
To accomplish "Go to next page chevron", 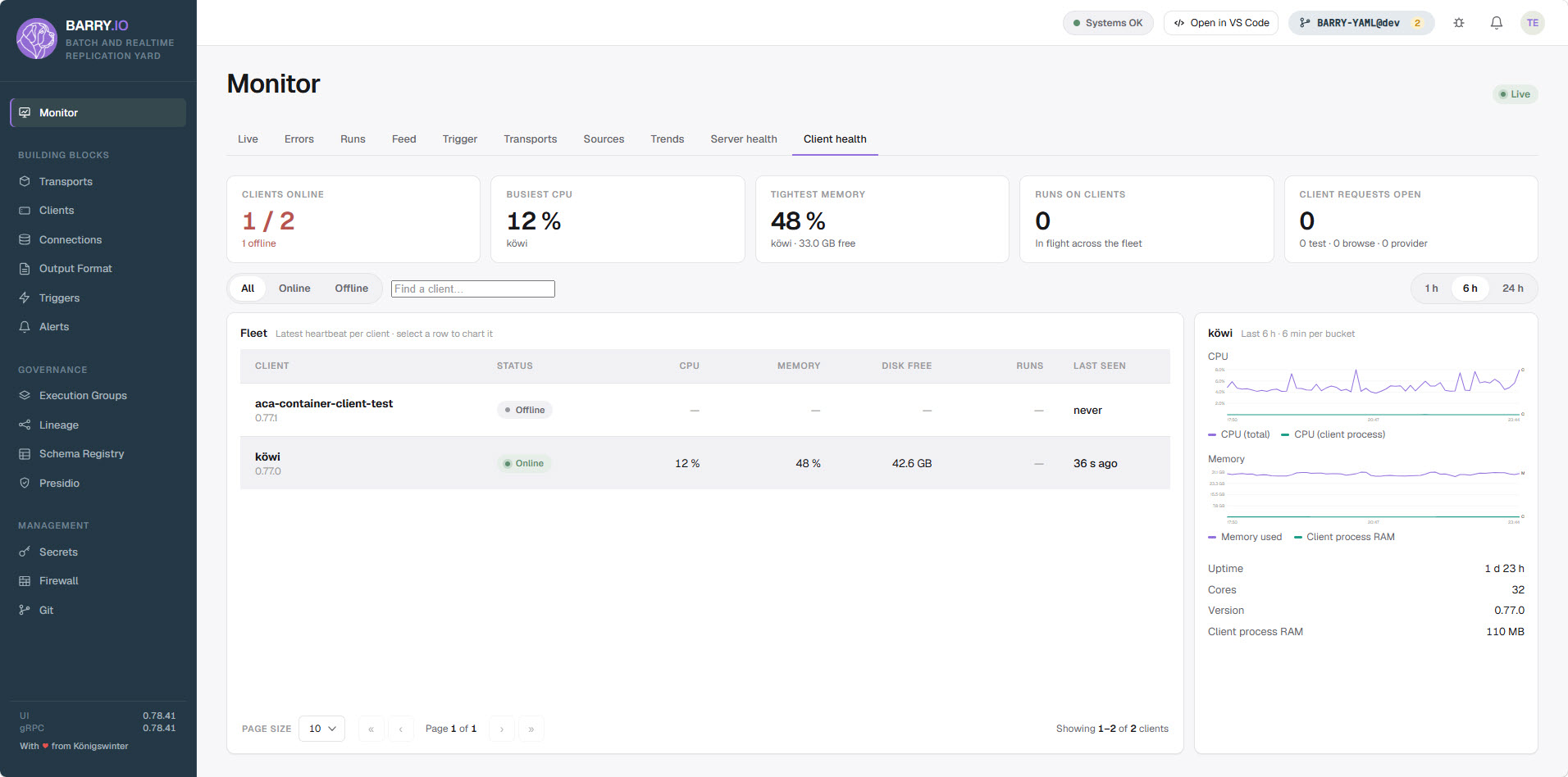I will (x=502, y=729).
